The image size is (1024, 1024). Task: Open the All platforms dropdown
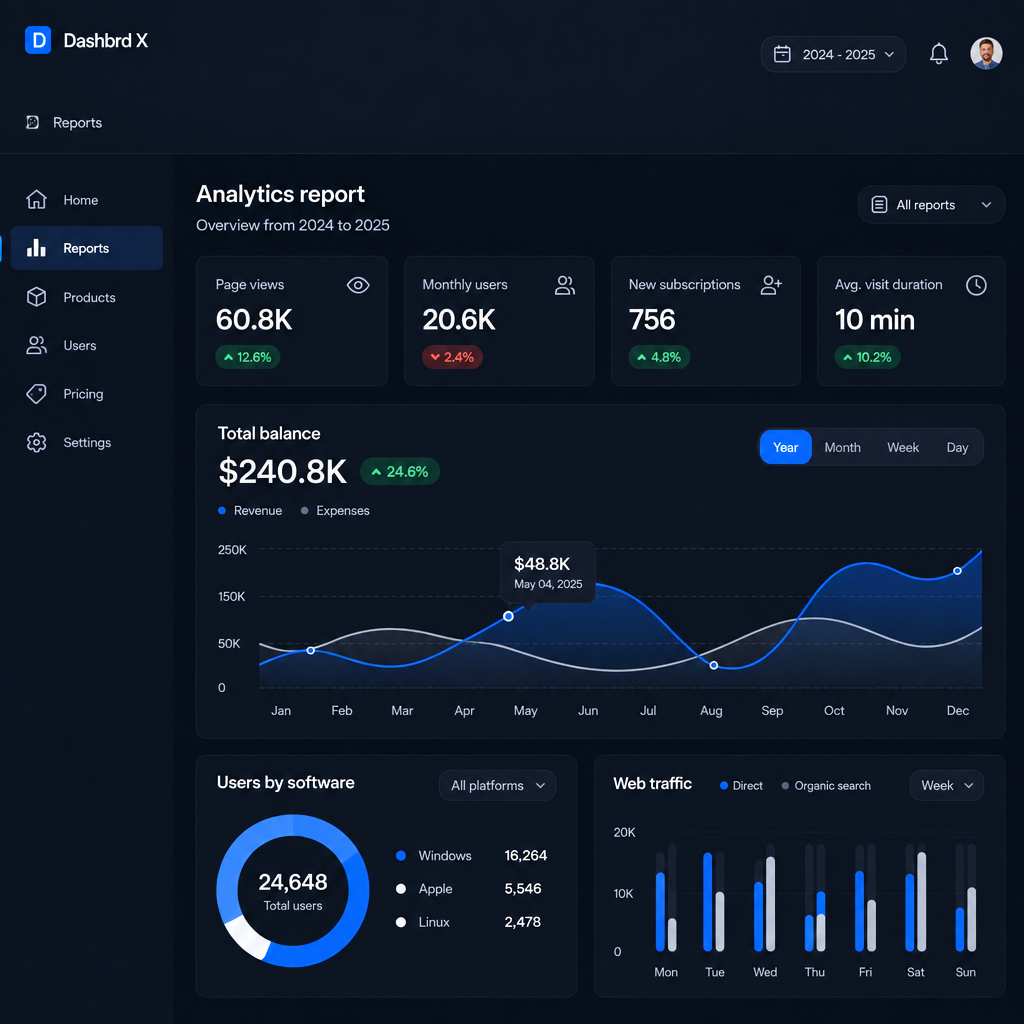[x=498, y=785]
